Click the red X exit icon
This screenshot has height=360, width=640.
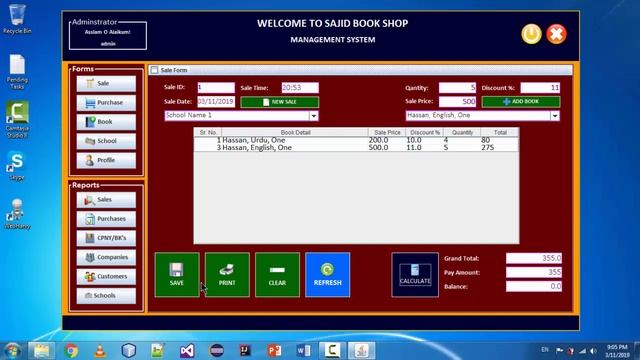pyautogui.click(x=556, y=34)
